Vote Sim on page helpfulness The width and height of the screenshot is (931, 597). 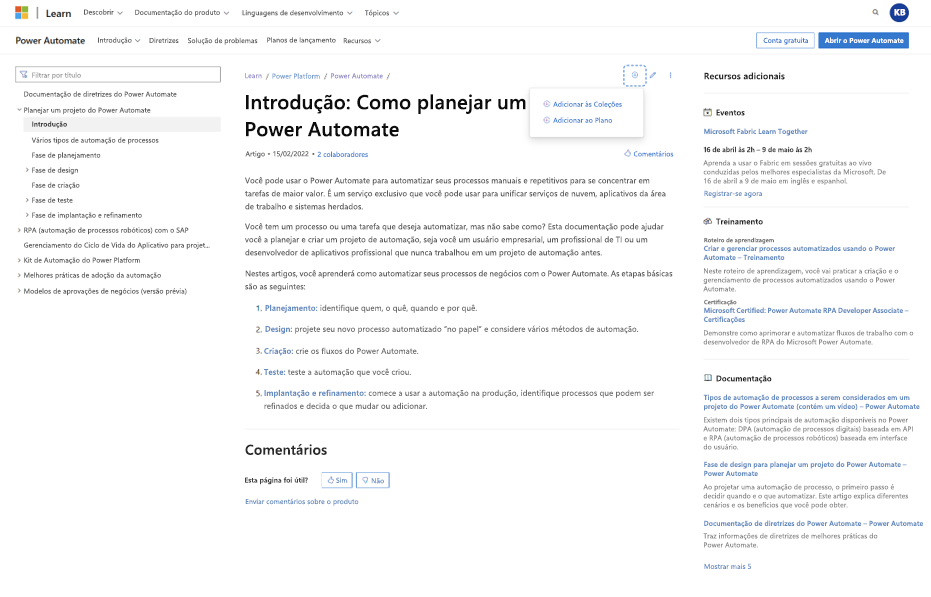click(x=336, y=479)
